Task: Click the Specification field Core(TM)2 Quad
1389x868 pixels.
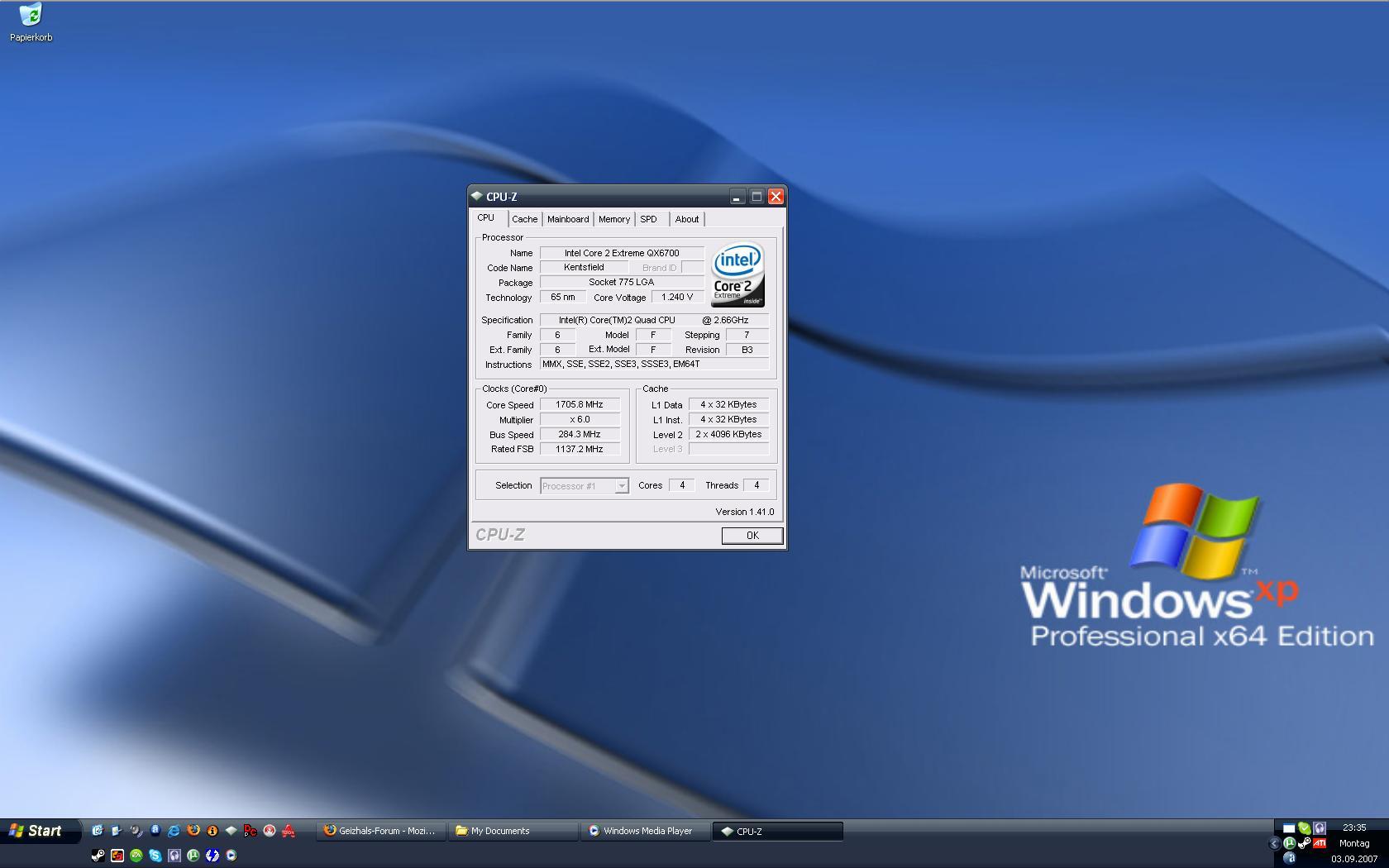Action: click(654, 320)
